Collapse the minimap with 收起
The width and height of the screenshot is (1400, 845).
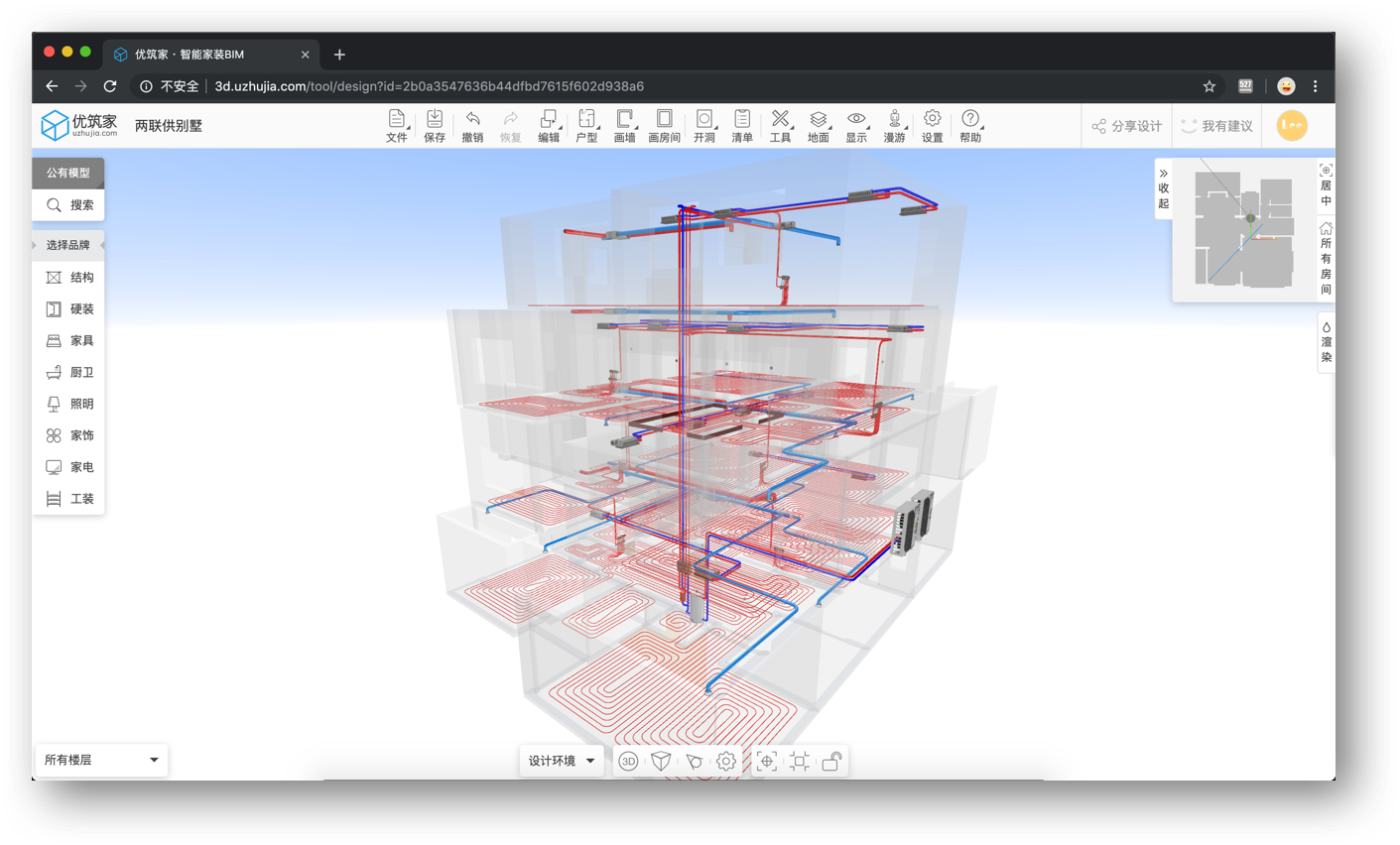(x=1163, y=188)
